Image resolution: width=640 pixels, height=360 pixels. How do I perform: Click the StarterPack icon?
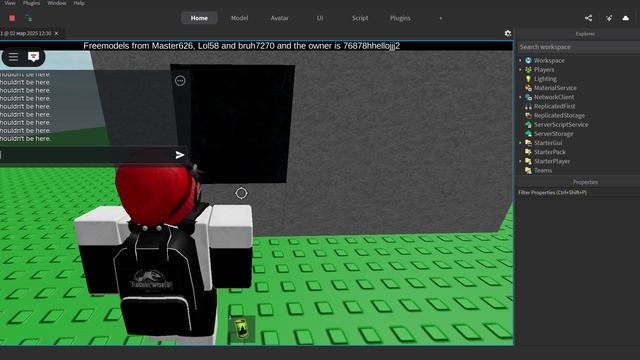point(528,152)
